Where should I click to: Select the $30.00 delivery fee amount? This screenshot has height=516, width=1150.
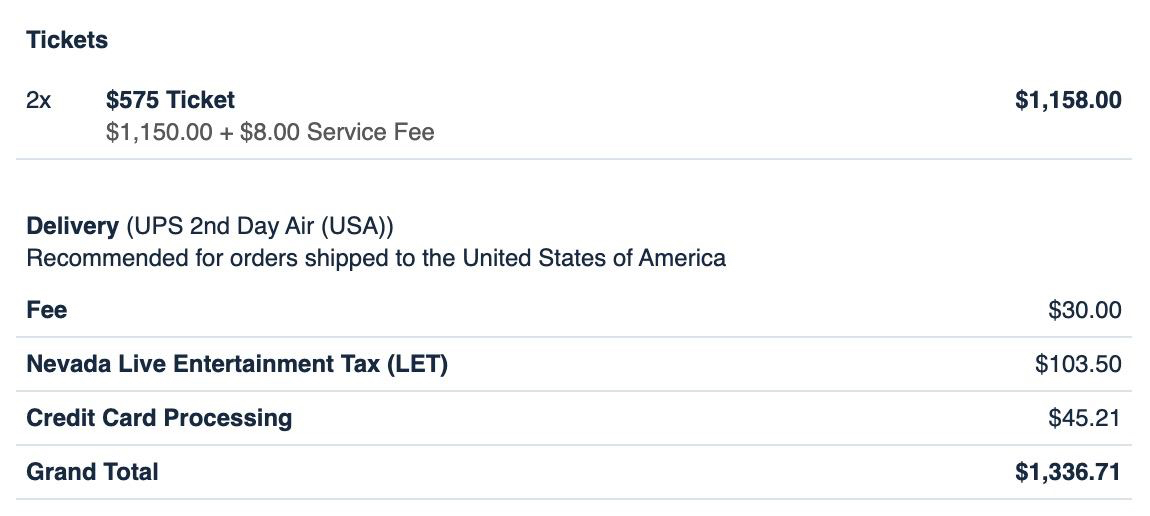click(x=1085, y=310)
